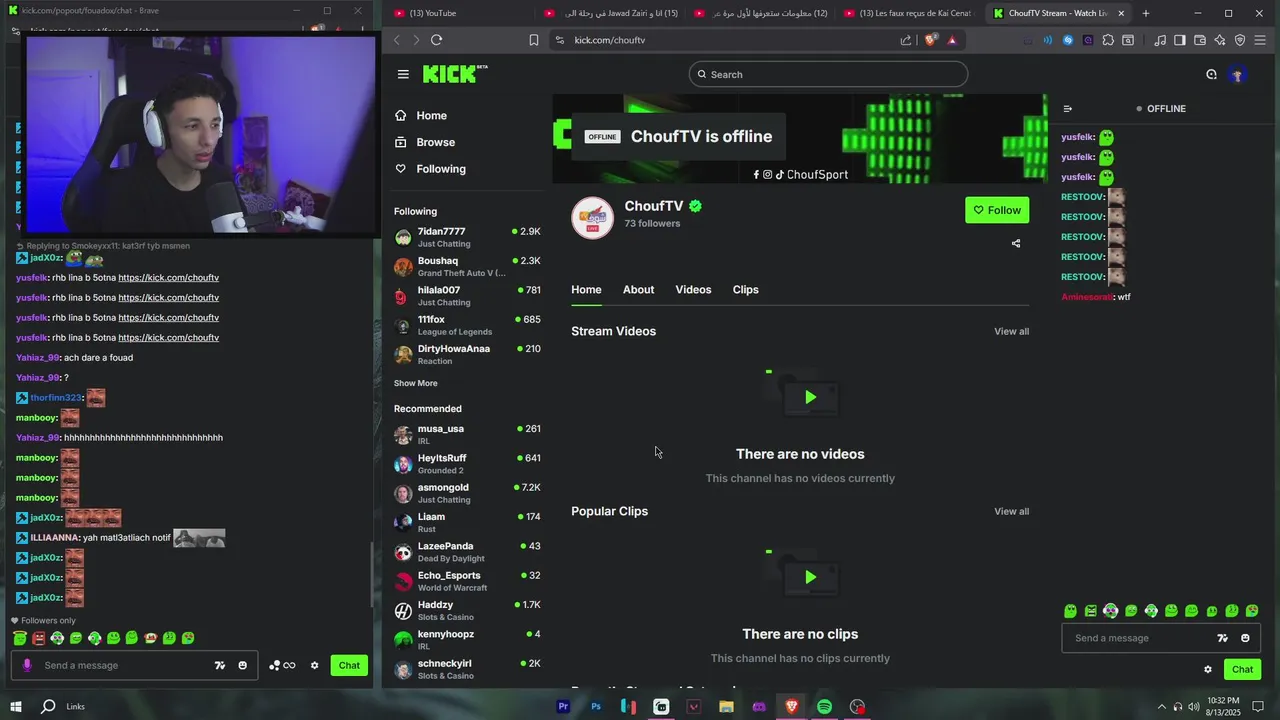1280x720 pixels.
Task: Open the Brave Wallet icon
Action: pos(1200,40)
